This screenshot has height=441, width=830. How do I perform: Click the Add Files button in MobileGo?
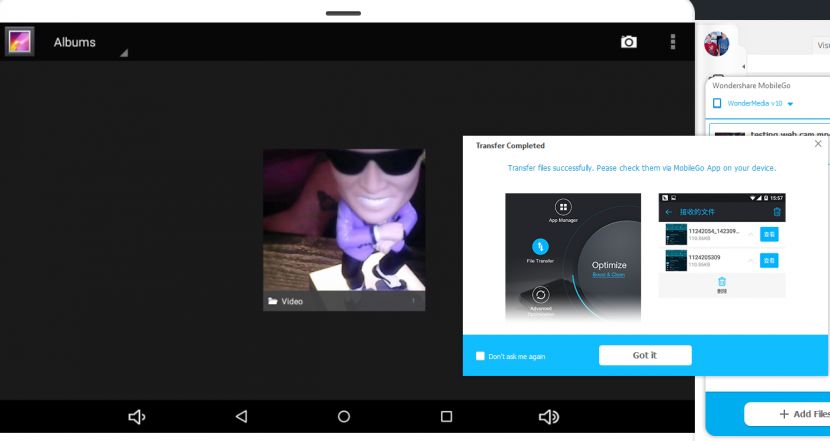pyautogui.click(x=787, y=414)
